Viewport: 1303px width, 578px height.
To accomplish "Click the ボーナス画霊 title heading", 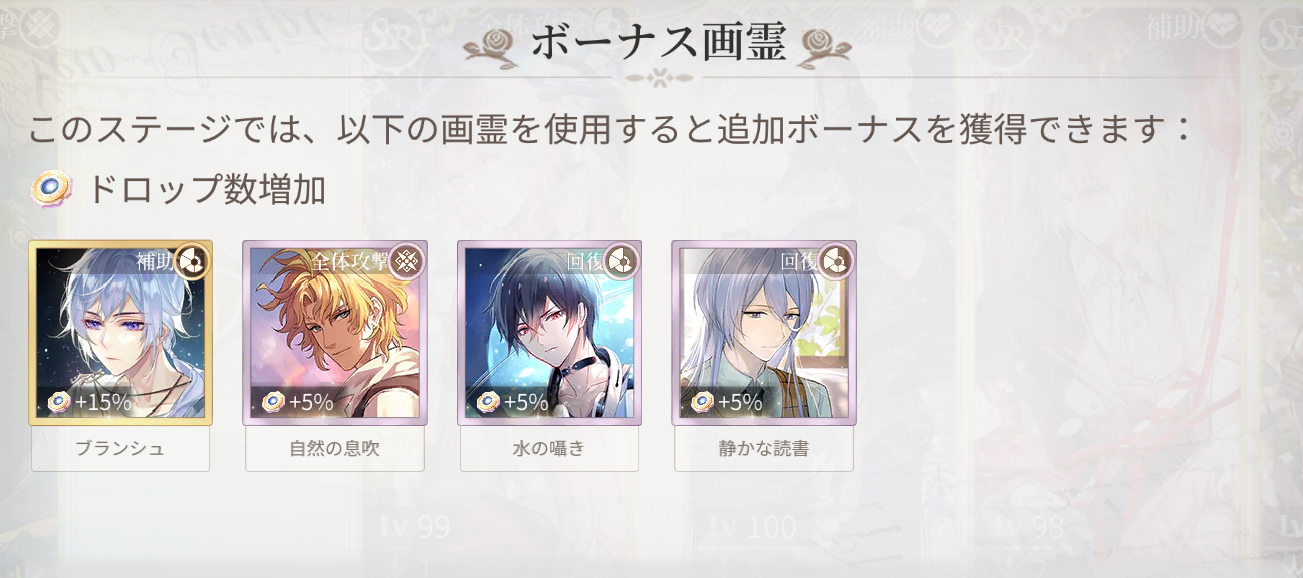I will [658, 43].
